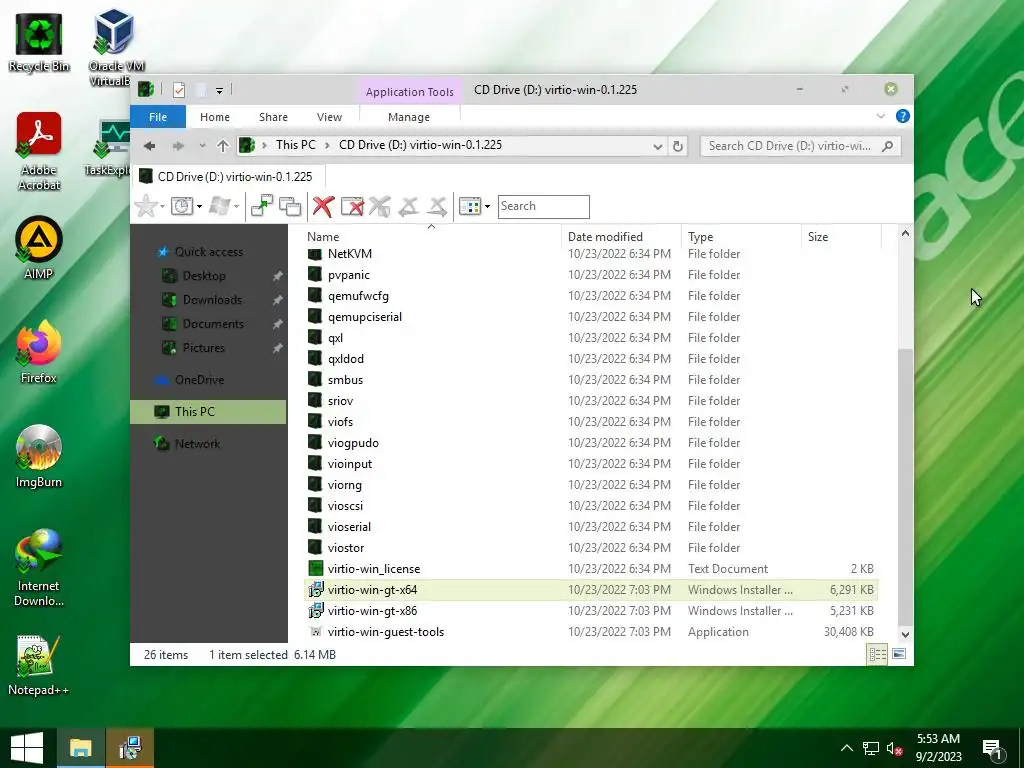
Task: Go up one folder level arrow
Action: coord(223,146)
